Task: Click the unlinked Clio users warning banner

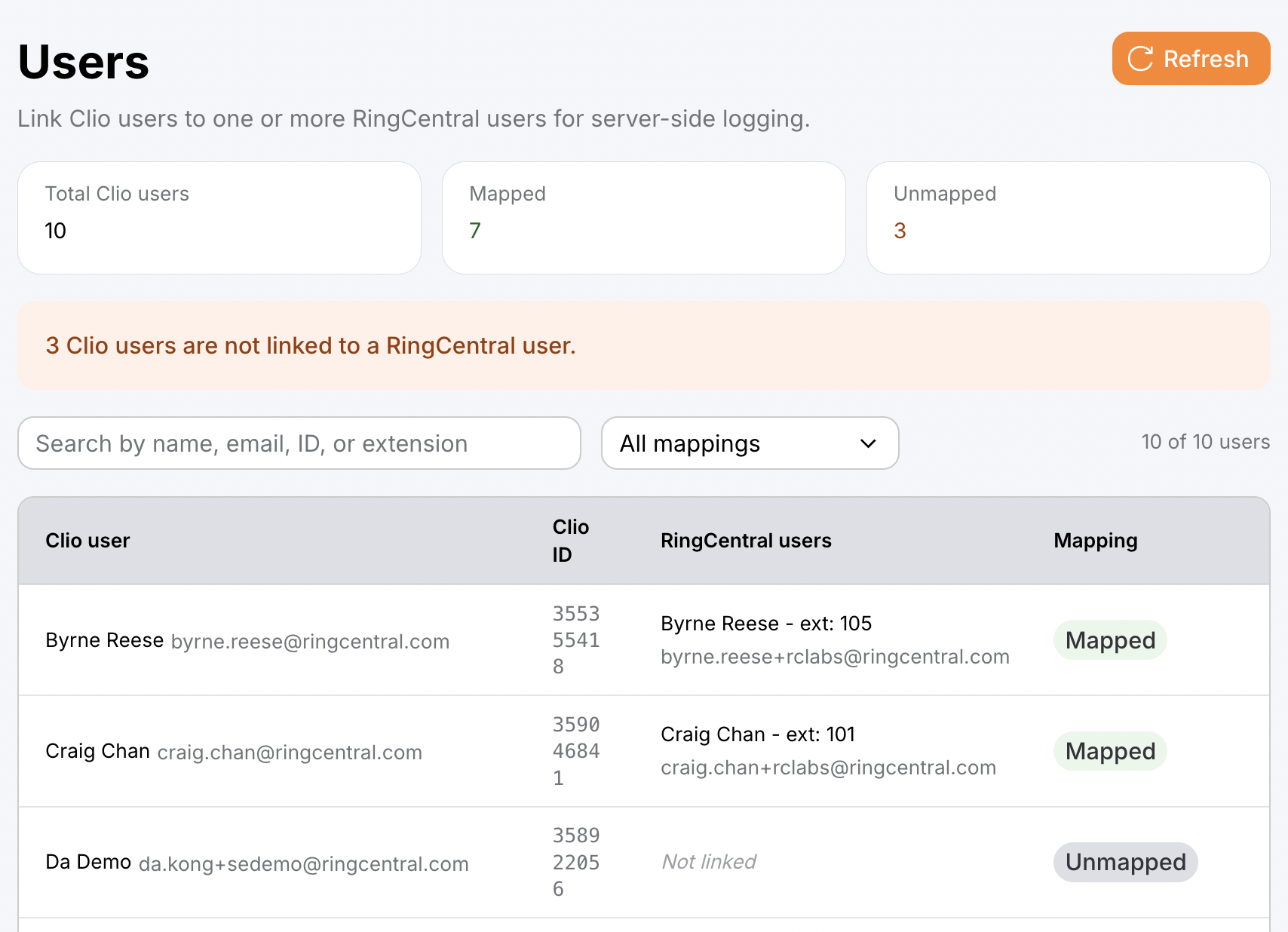Action: (644, 345)
